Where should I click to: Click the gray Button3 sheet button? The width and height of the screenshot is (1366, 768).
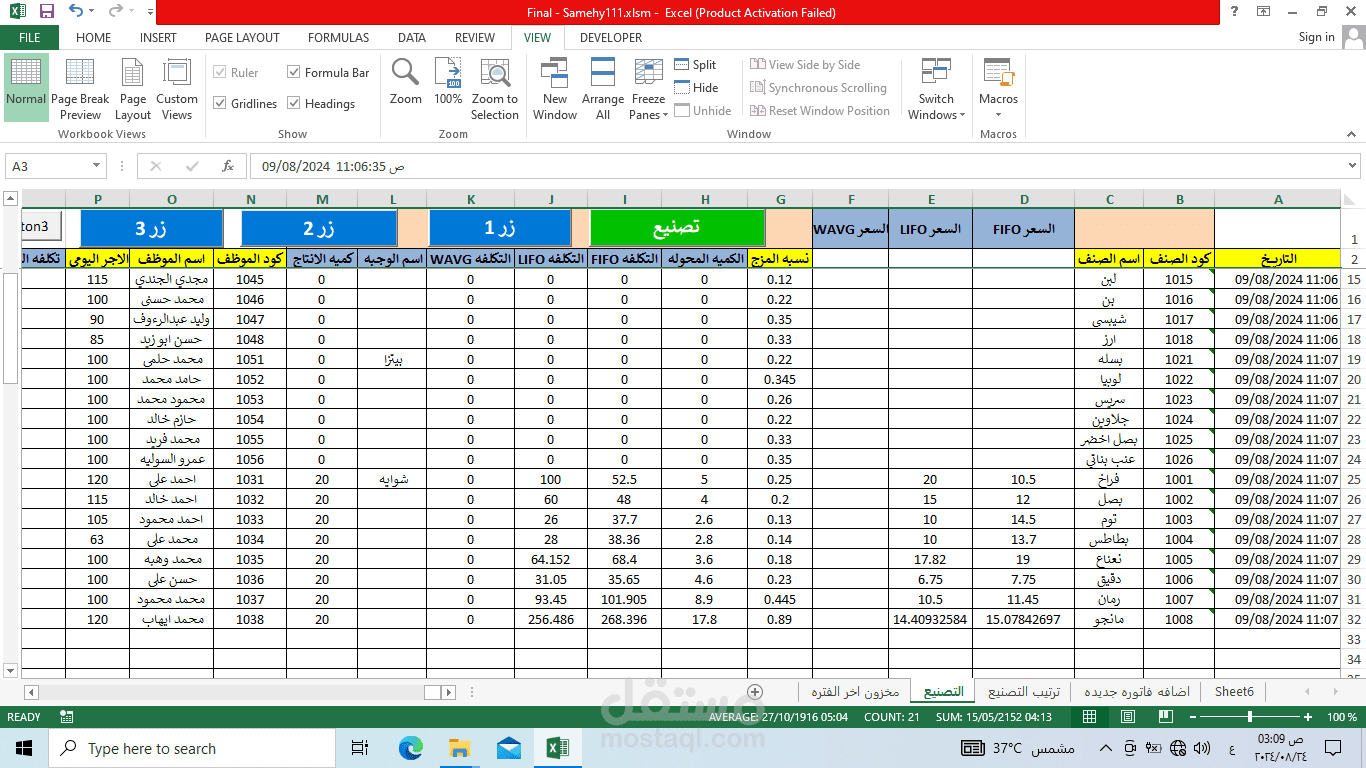pos(42,227)
